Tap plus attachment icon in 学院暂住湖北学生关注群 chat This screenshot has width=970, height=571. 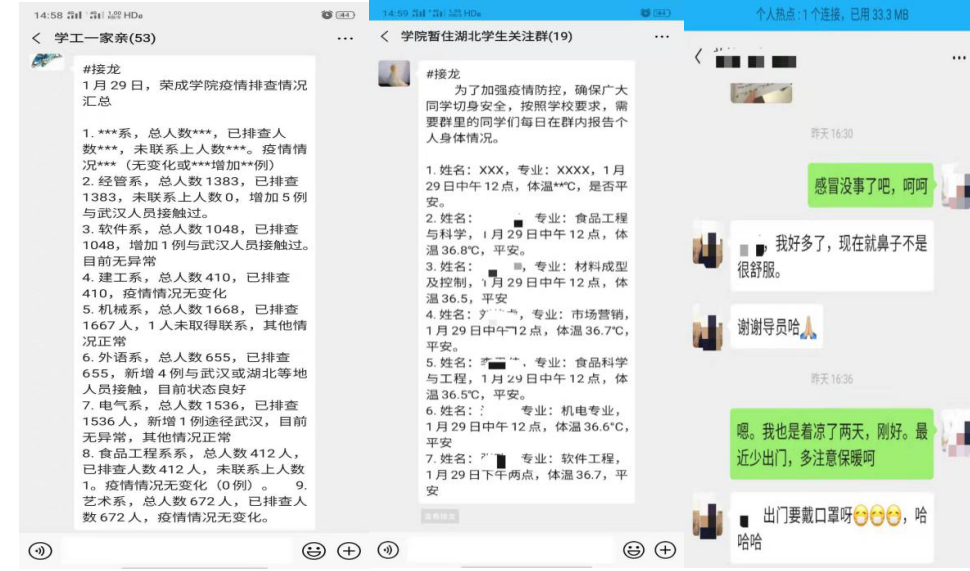coord(664,550)
